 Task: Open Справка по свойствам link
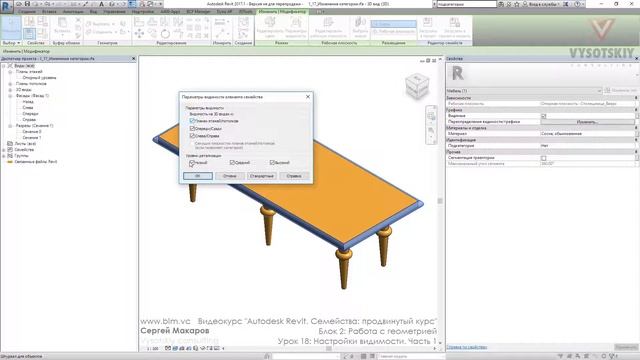point(467,347)
